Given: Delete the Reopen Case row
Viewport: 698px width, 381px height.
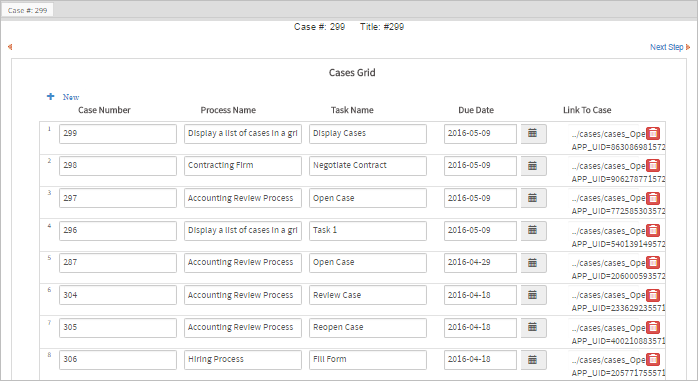Looking at the screenshot, I should 653,327.
